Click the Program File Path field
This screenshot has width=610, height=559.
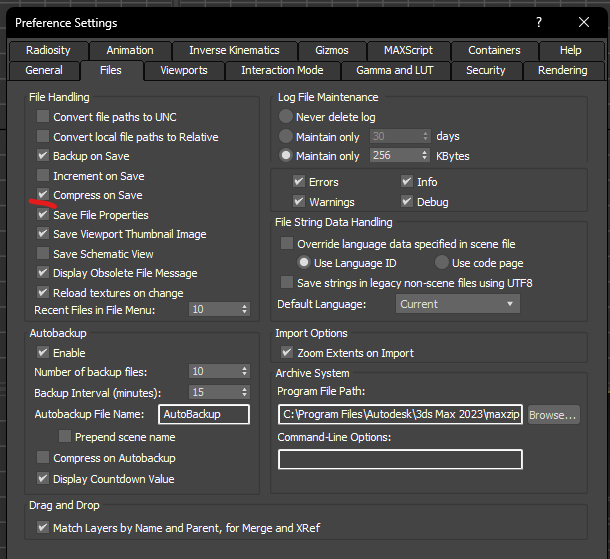(400, 414)
